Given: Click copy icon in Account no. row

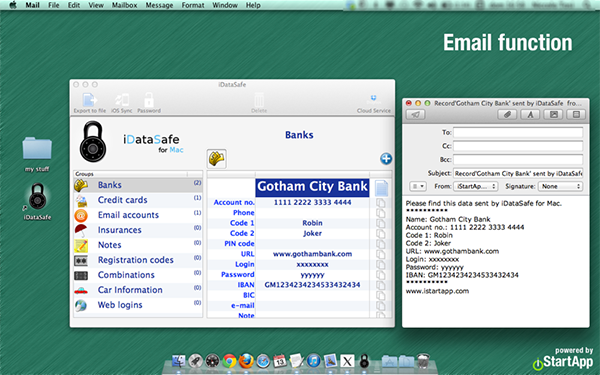Looking at the screenshot, I should pos(380,202).
